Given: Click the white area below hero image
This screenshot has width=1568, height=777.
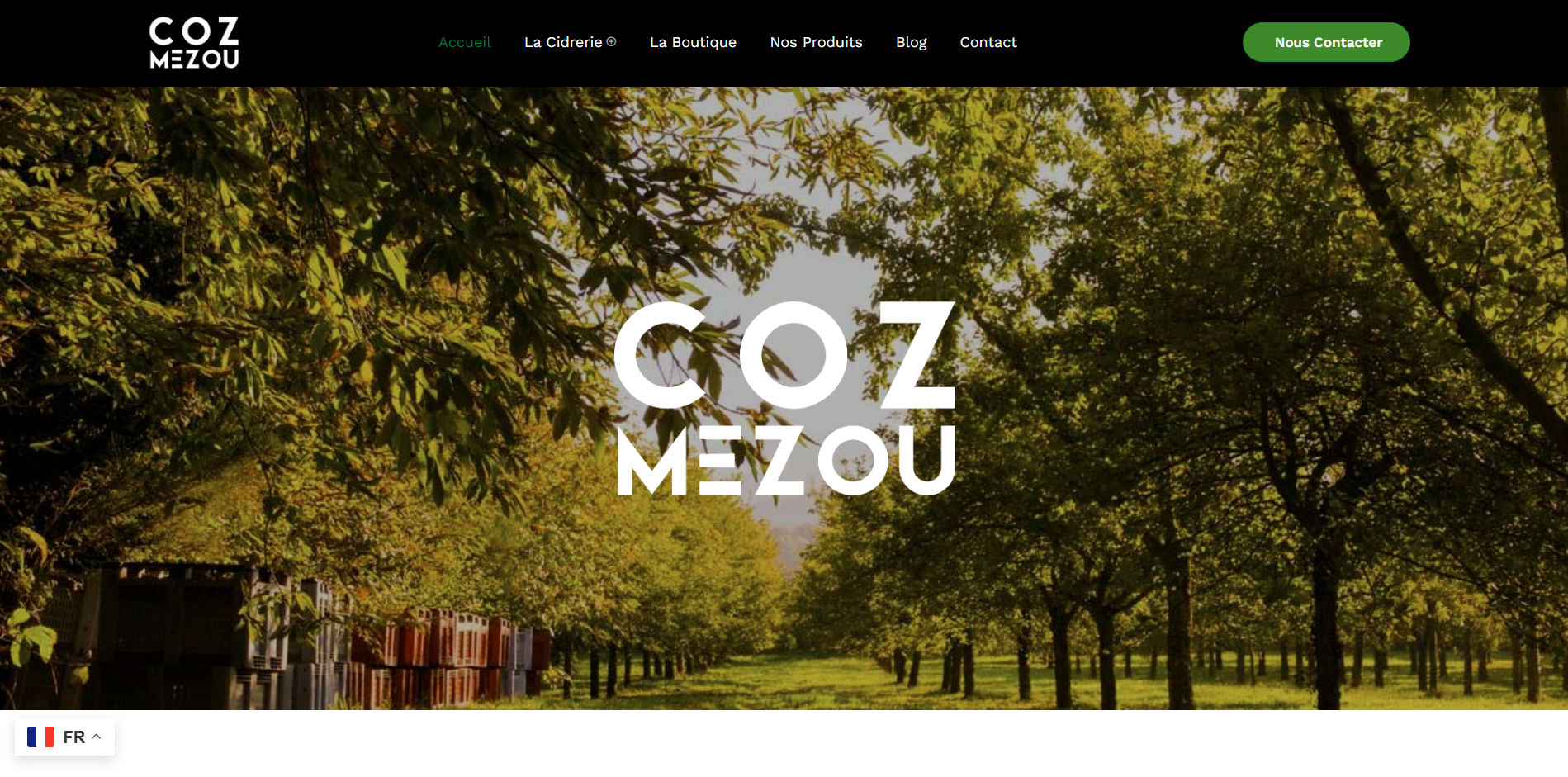Looking at the screenshot, I should [826, 743].
